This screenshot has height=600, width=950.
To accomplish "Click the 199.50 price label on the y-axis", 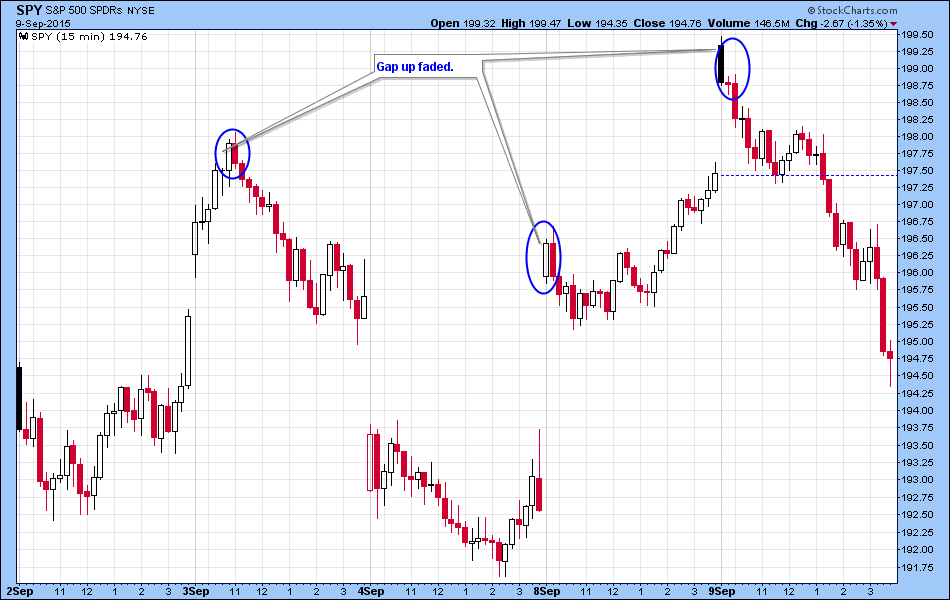I will coord(917,35).
